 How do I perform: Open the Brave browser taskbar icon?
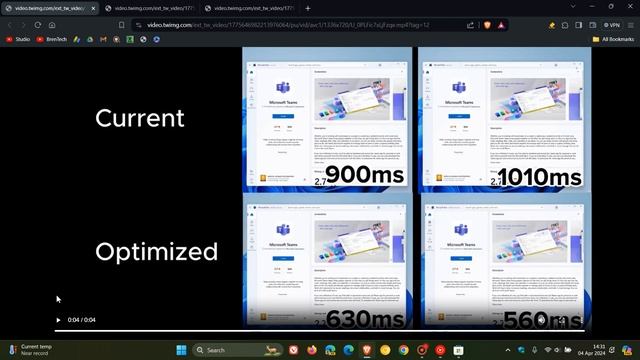367,350
